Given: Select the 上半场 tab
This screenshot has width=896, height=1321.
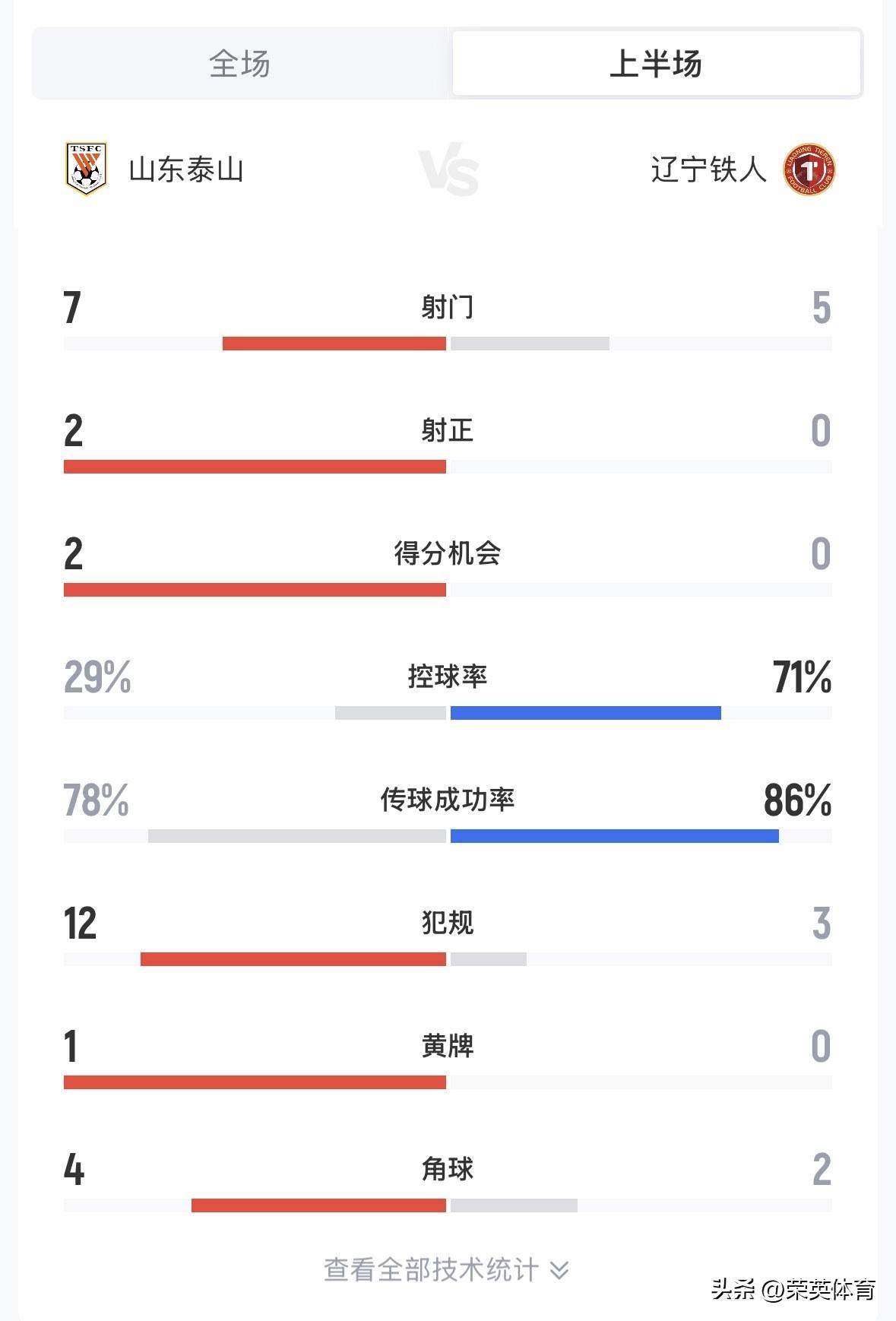Looking at the screenshot, I should [654, 63].
